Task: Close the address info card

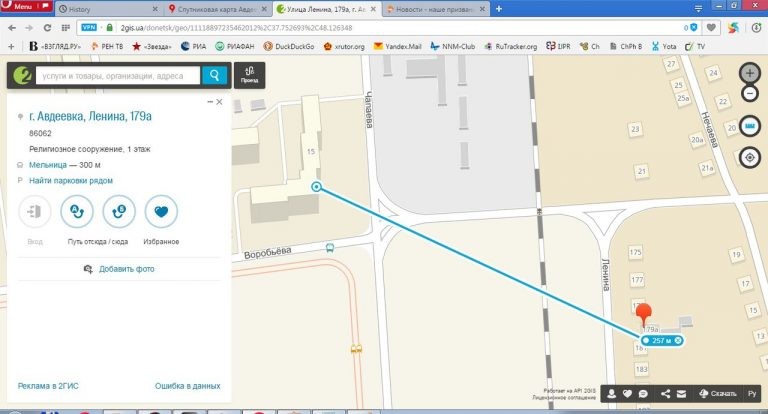Action: 221,103
